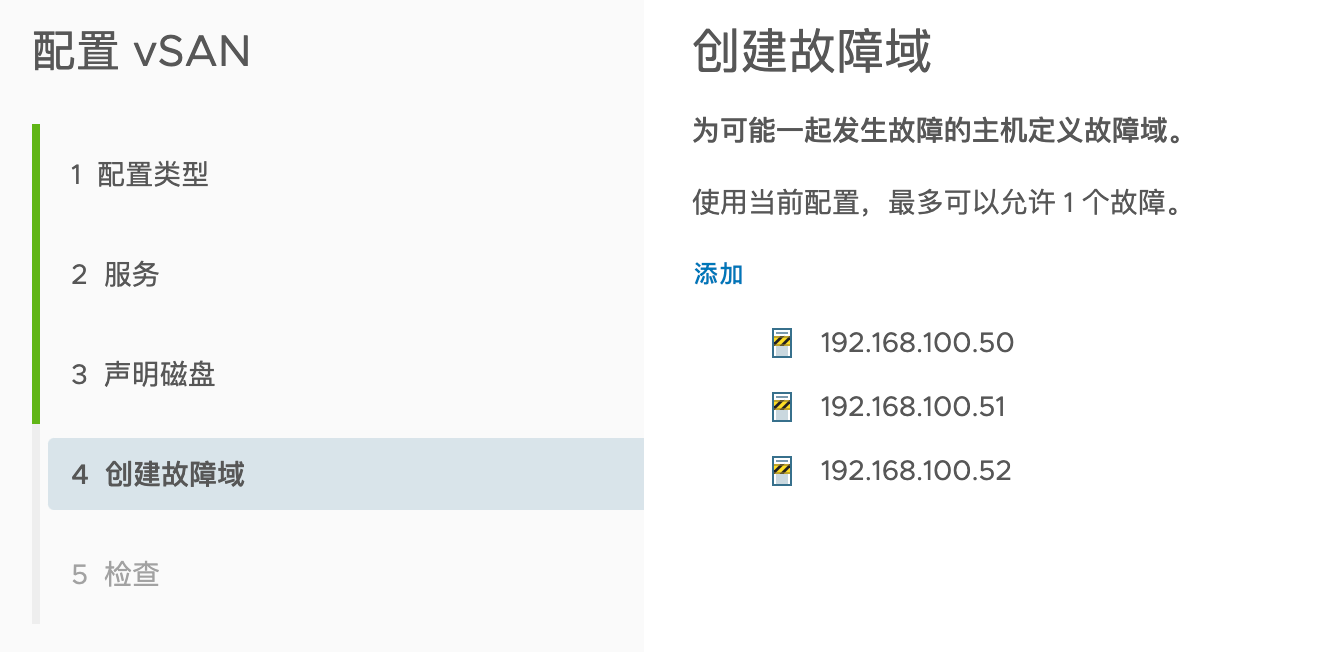The height and width of the screenshot is (652, 1324).
Task: Click the host icon for 192.168.100.51
Action: [782, 407]
